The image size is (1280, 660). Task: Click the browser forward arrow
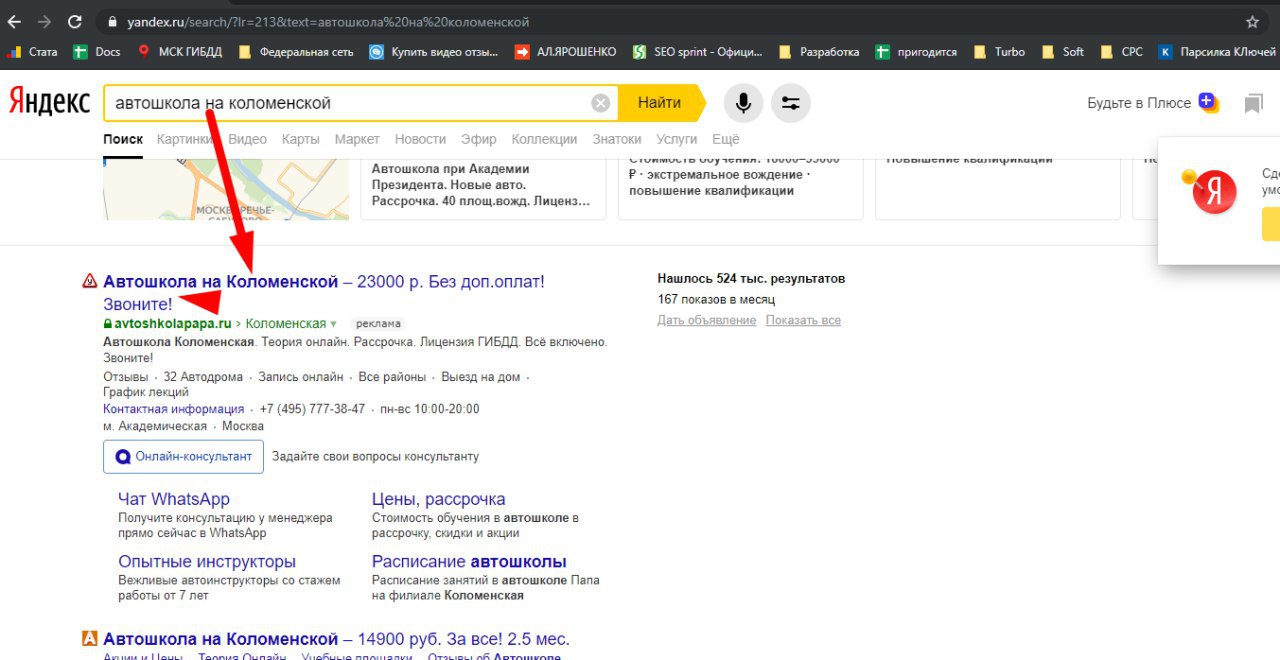[x=44, y=21]
